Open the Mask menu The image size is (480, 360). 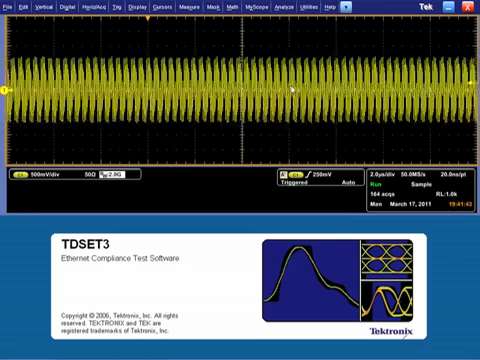pyautogui.click(x=213, y=7)
